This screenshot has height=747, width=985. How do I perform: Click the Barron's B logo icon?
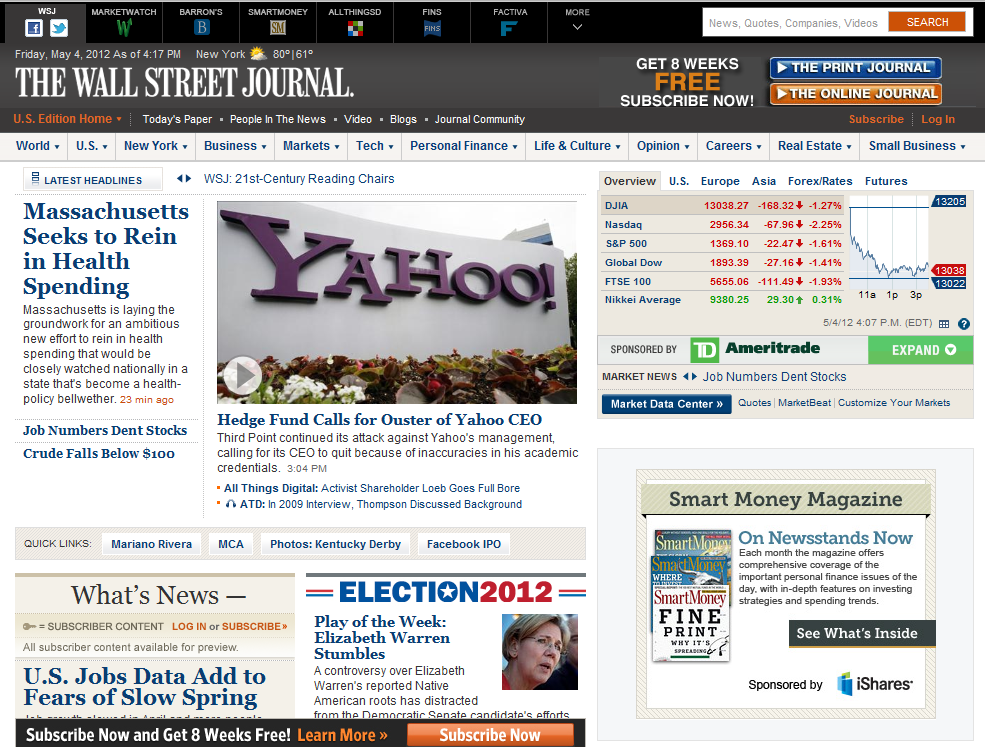click(x=200, y=26)
